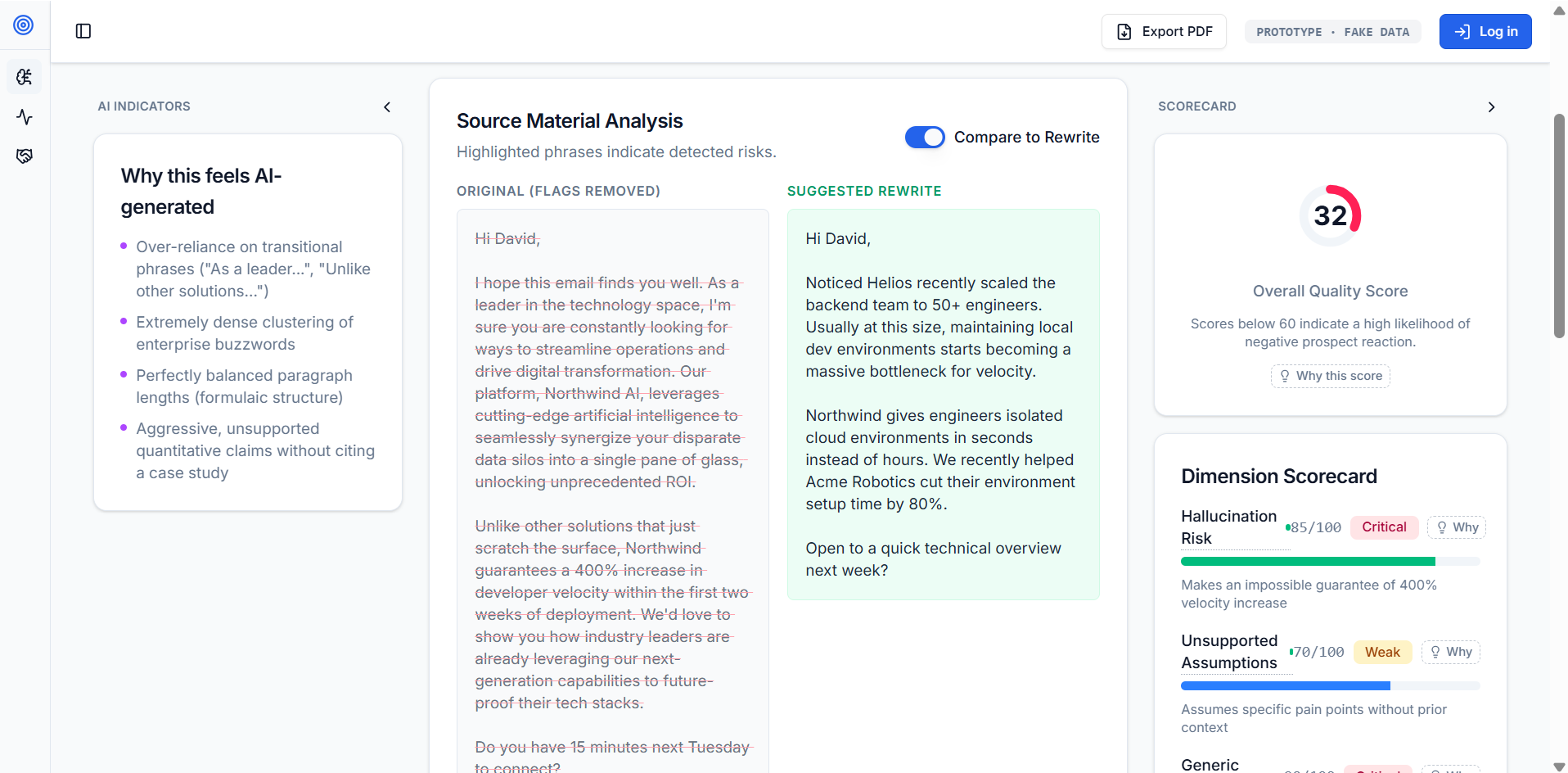
Task: Toggle the sidebar panel icon
Action: coord(83,31)
